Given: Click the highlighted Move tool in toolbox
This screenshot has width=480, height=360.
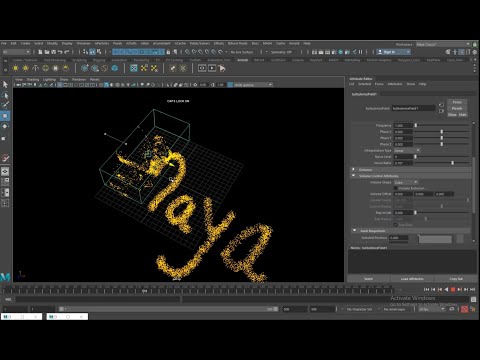Looking at the screenshot, I should [5, 116].
